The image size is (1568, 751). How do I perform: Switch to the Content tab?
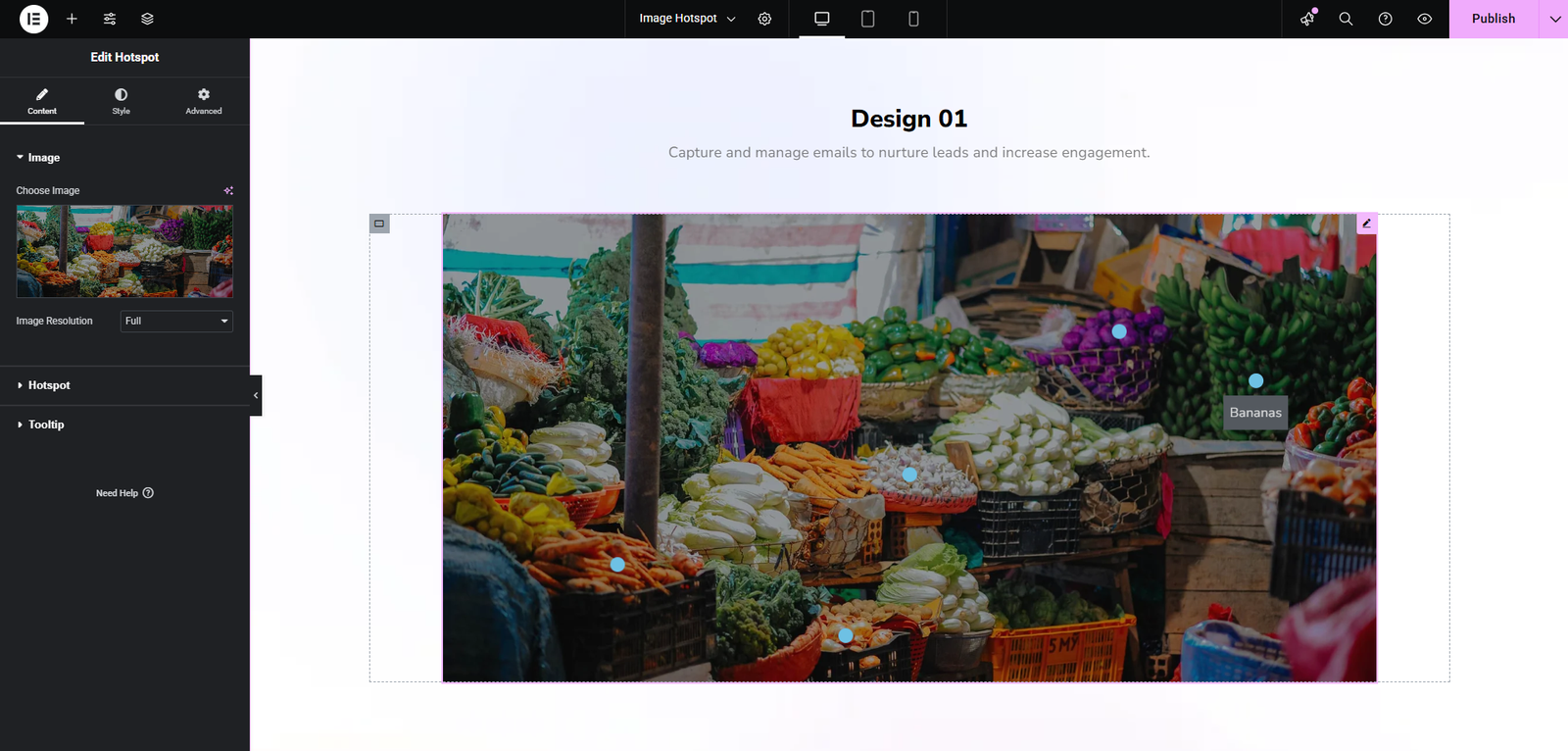click(x=42, y=101)
